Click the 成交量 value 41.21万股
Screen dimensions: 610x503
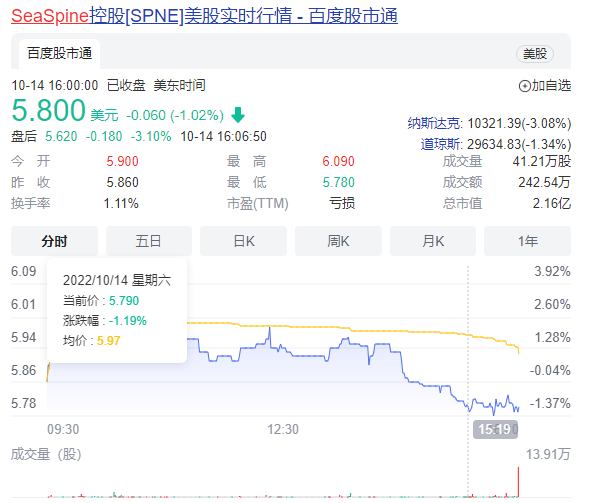pyautogui.click(x=542, y=161)
